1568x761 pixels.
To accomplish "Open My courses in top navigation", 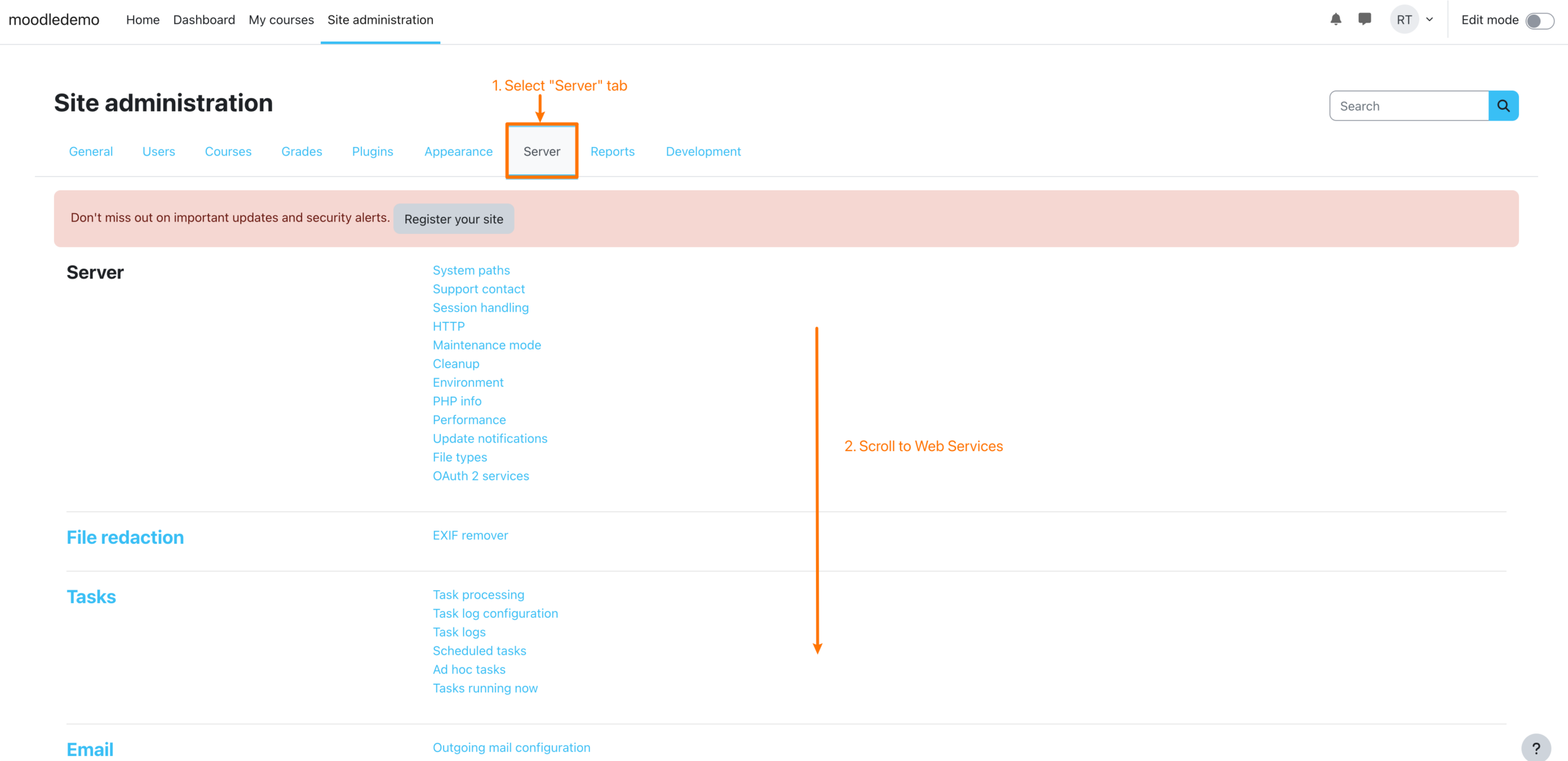I will (281, 20).
